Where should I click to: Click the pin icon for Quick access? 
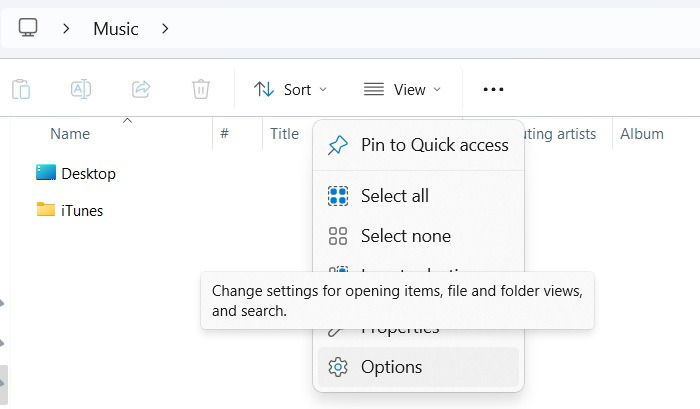click(338, 145)
